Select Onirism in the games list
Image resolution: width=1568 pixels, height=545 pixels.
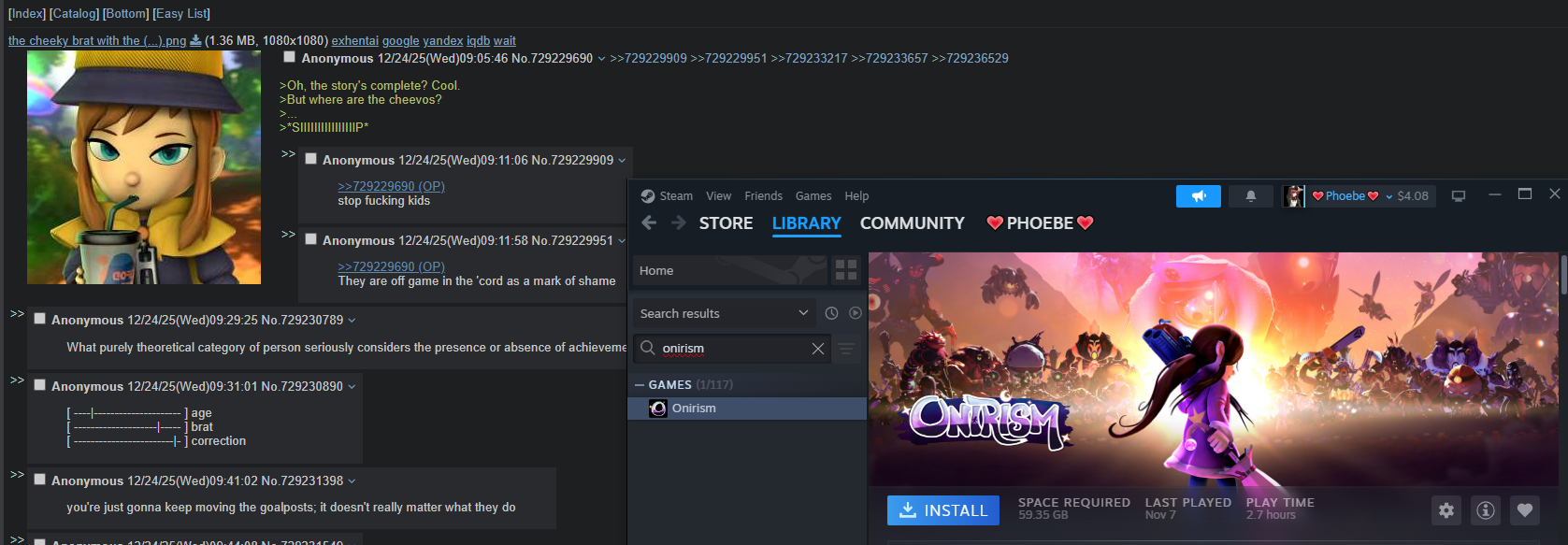click(747, 409)
